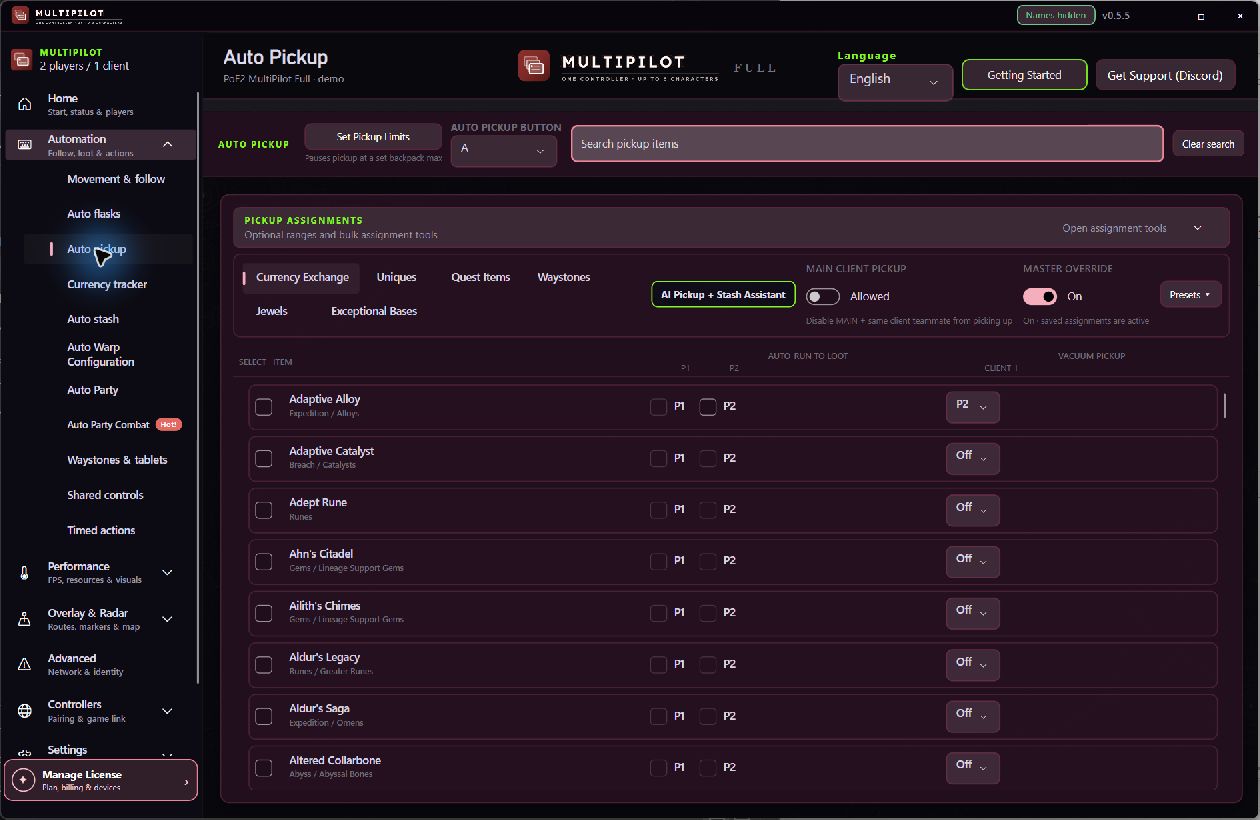The height and width of the screenshot is (820, 1260).
Task: Click the Clear search button
Action: click(x=1208, y=144)
